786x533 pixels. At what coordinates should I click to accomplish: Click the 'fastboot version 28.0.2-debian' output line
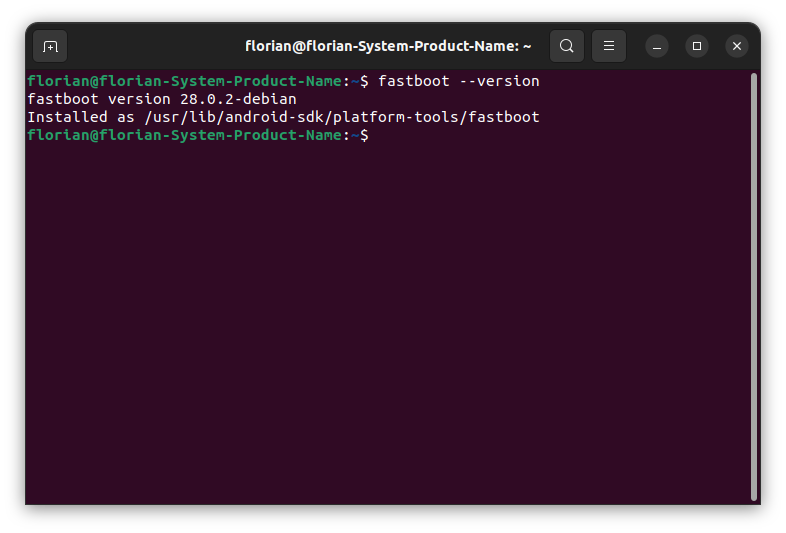tap(162, 99)
